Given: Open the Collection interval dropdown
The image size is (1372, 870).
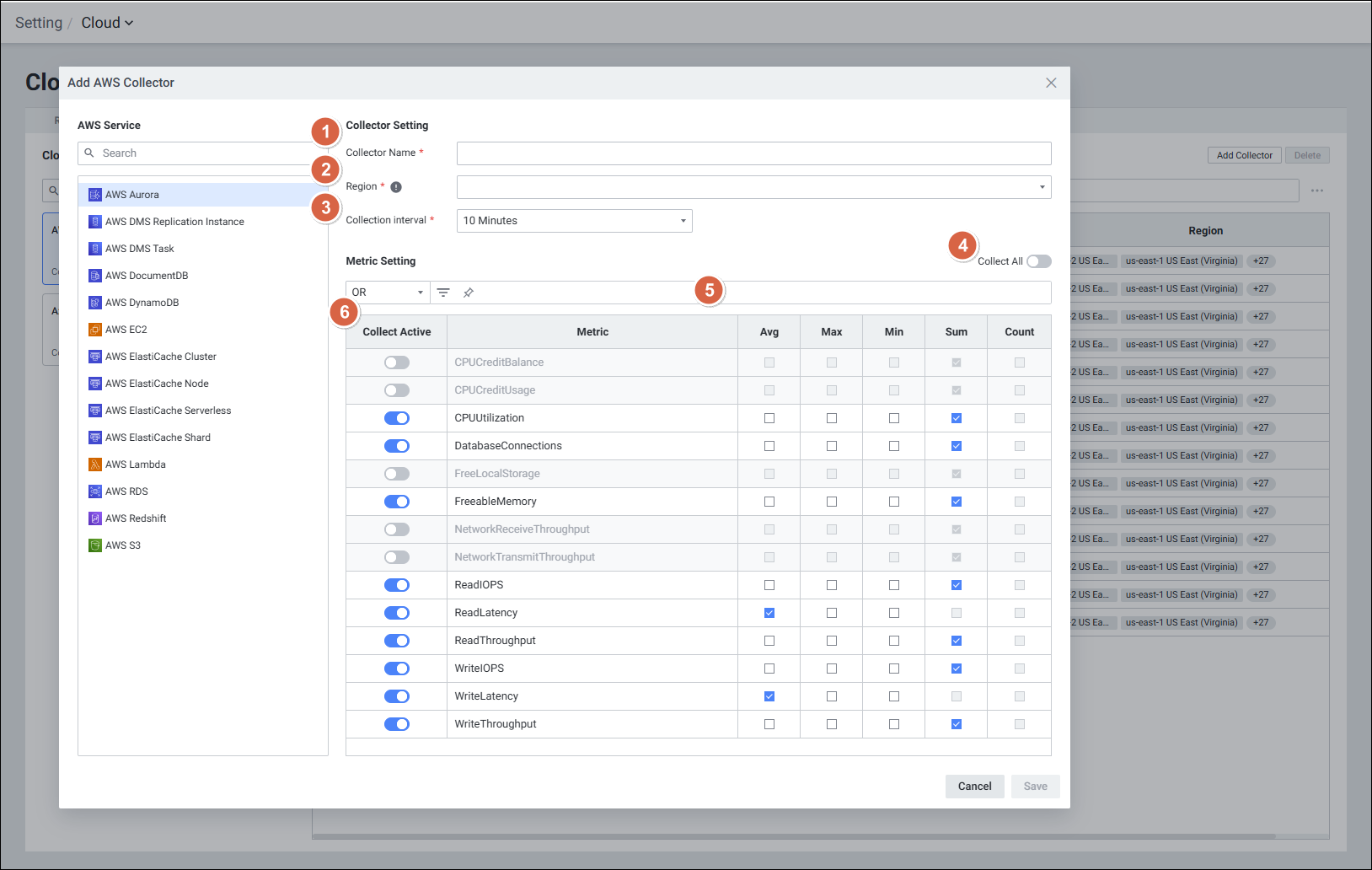Looking at the screenshot, I should click(x=574, y=221).
